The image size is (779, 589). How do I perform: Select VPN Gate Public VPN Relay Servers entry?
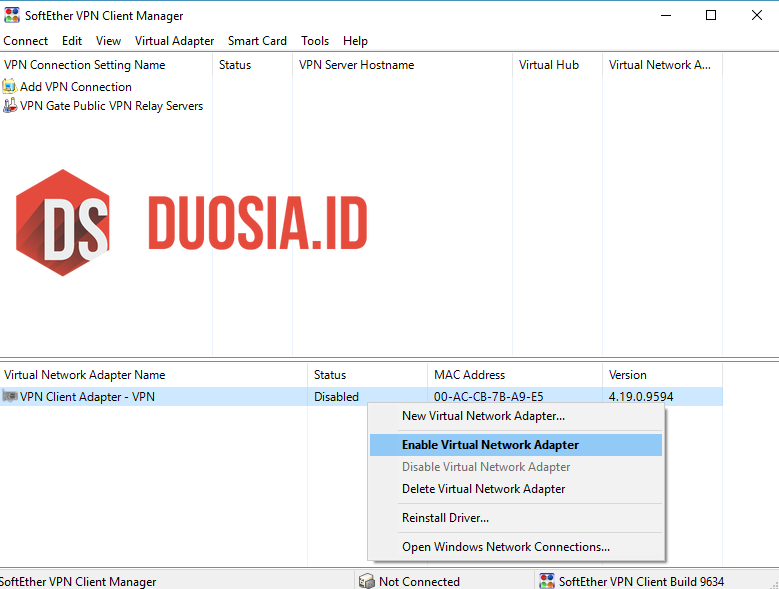tap(111, 105)
